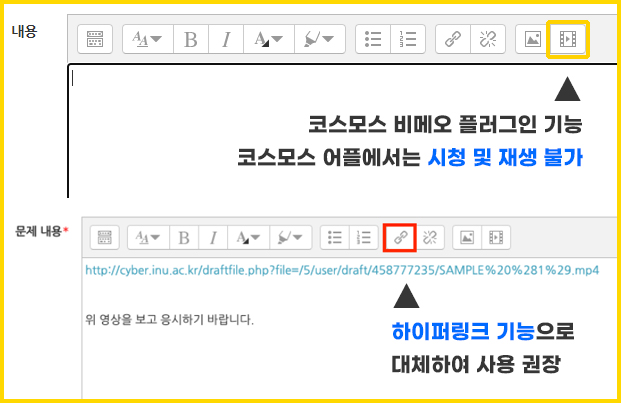Screen dimensions: 621x403
Task: Apply italic in 내용 editor
Action: [226, 39]
